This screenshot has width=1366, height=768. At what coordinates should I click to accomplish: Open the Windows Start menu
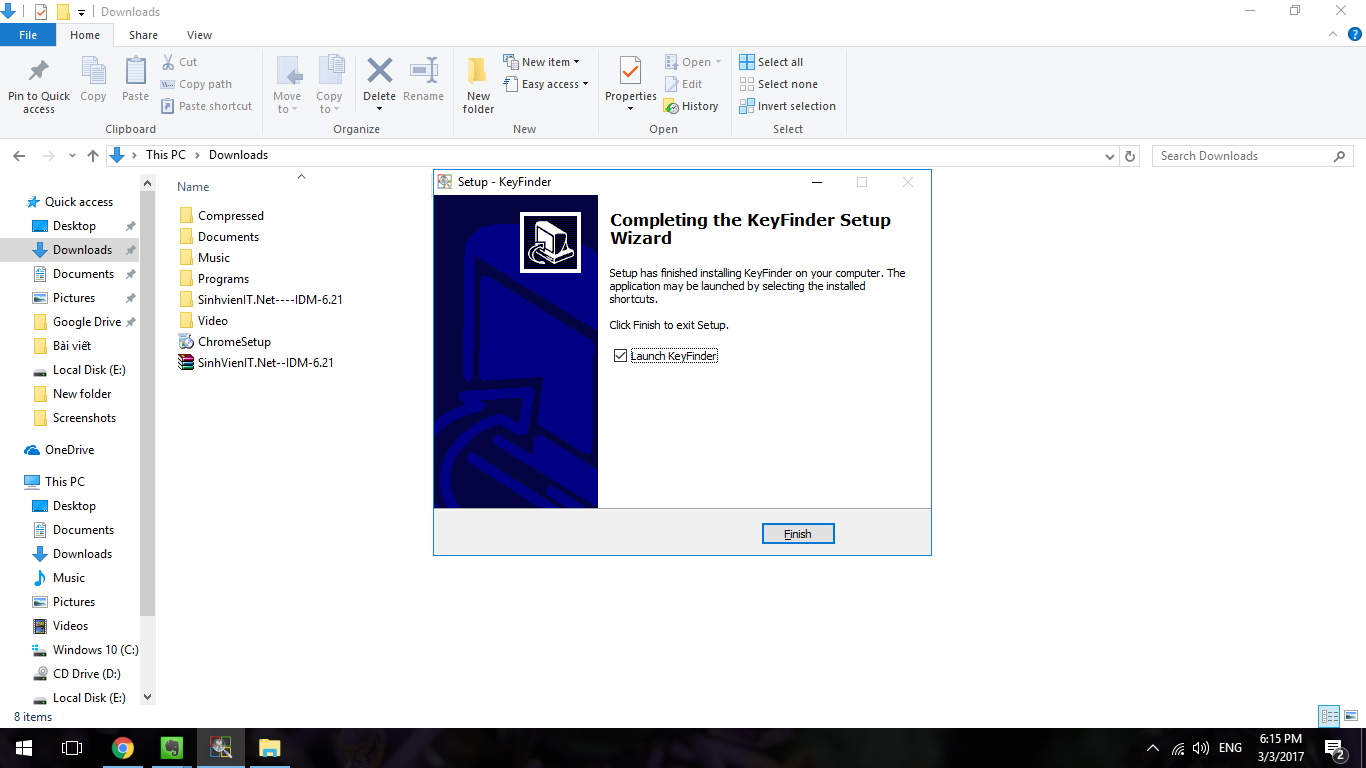23,748
